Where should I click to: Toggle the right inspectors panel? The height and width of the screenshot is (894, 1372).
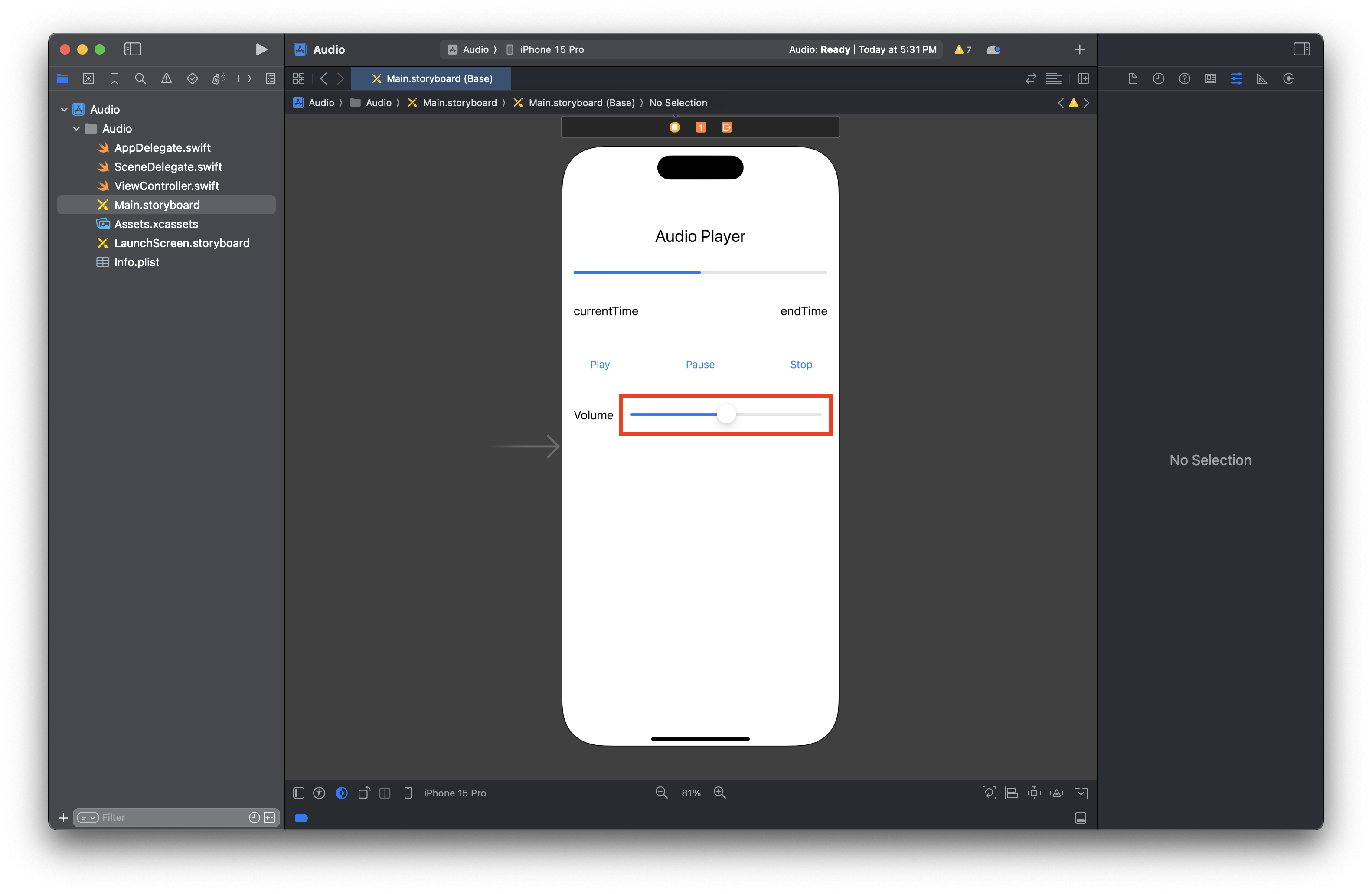click(1301, 49)
